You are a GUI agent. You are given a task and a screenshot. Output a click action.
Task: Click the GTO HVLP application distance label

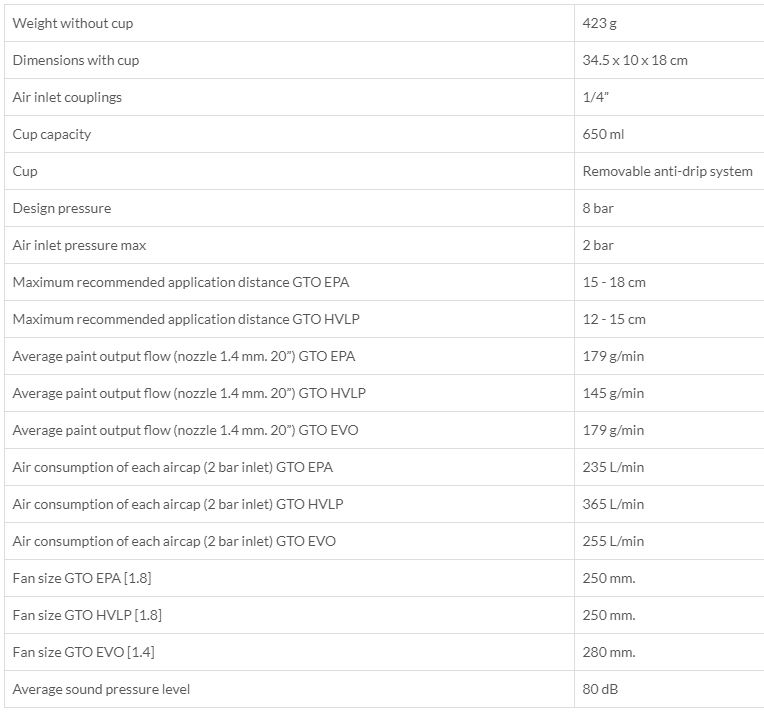coord(185,319)
